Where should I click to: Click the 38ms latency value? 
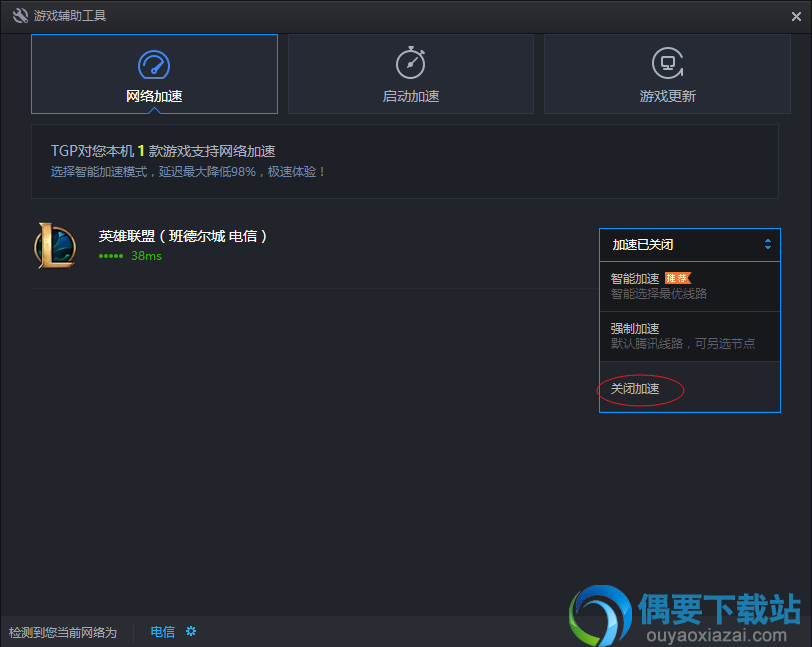coord(146,256)
